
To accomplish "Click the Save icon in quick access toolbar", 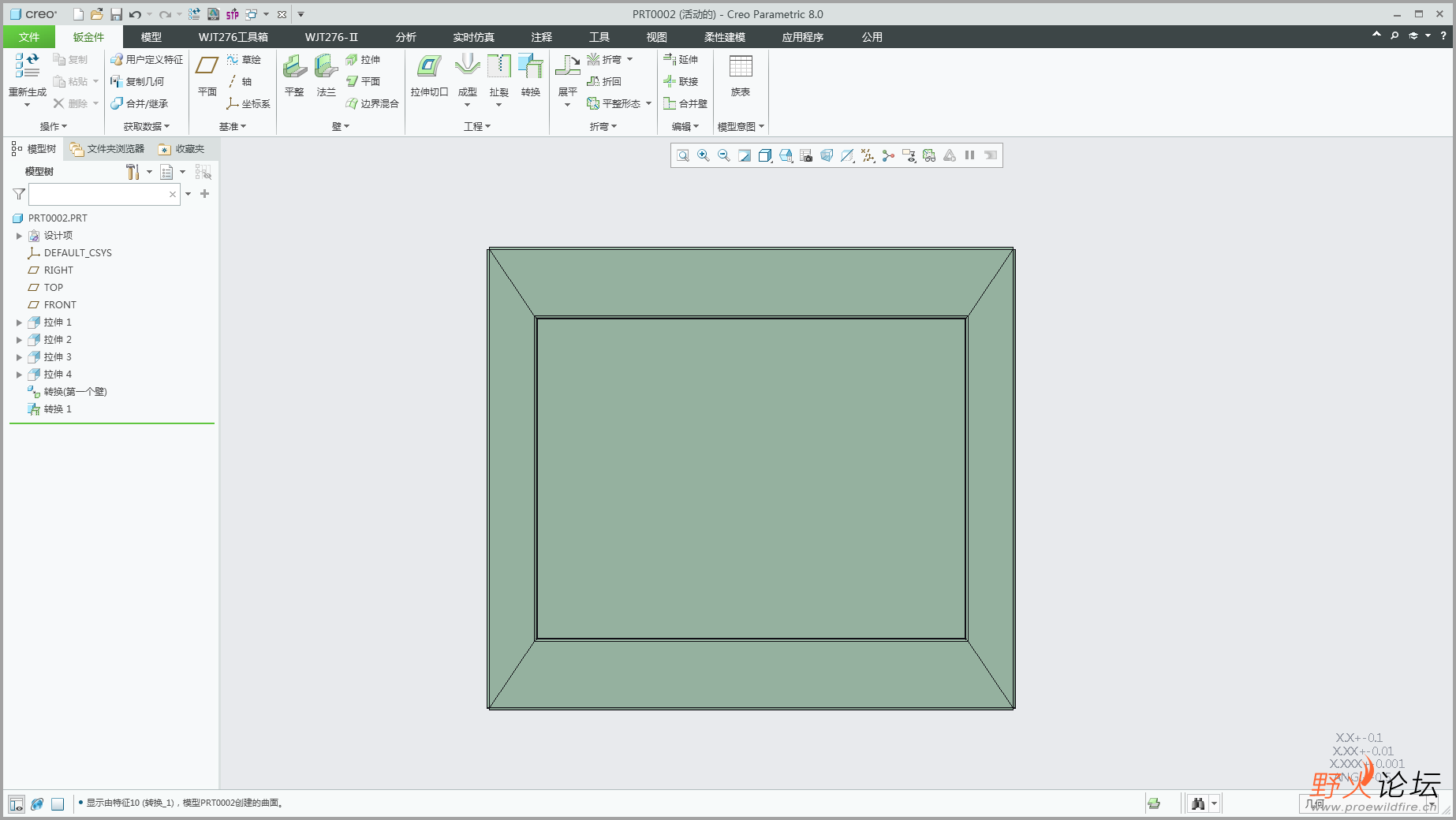I will (116, 14).
